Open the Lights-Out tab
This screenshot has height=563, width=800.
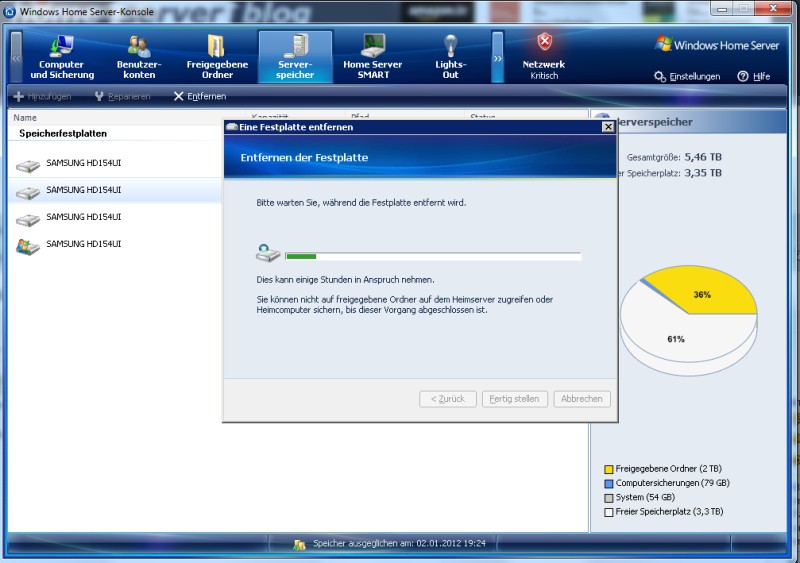[450, 57]
